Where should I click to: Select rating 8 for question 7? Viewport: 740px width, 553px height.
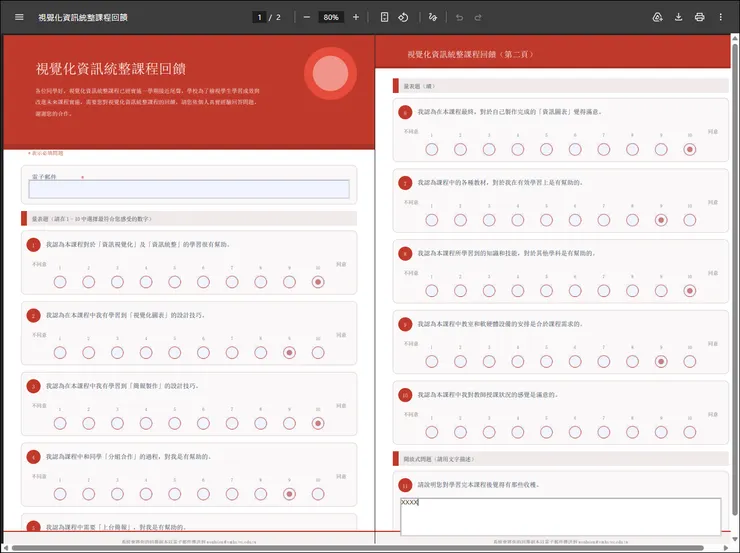(632, 220)
